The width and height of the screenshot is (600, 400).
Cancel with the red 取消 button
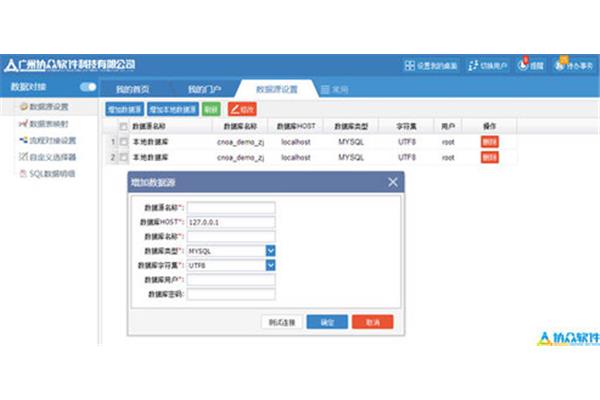(x=372, y=322)
